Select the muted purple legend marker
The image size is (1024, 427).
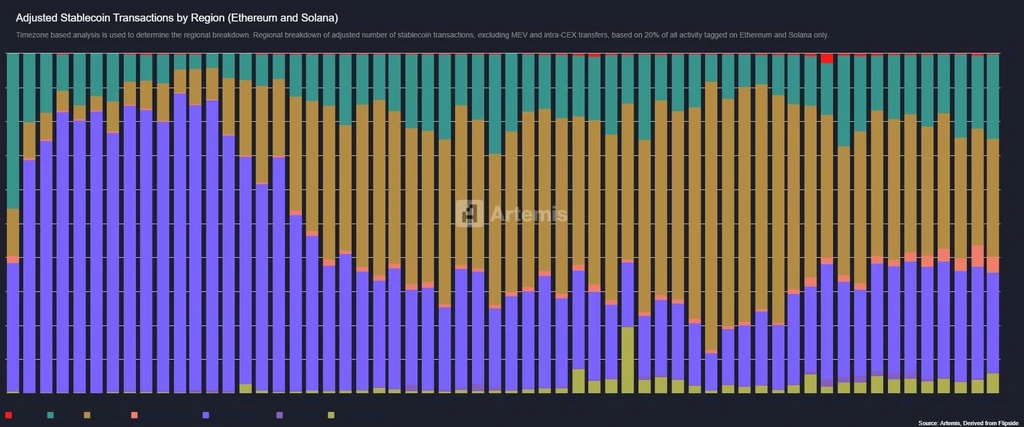(x=280, y=415)
